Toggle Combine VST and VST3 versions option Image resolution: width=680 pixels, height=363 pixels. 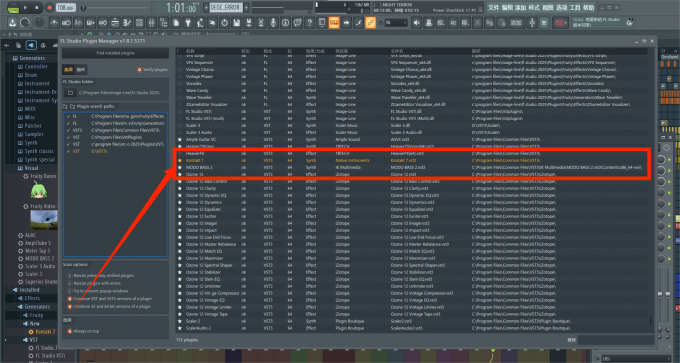coord(70,299)
